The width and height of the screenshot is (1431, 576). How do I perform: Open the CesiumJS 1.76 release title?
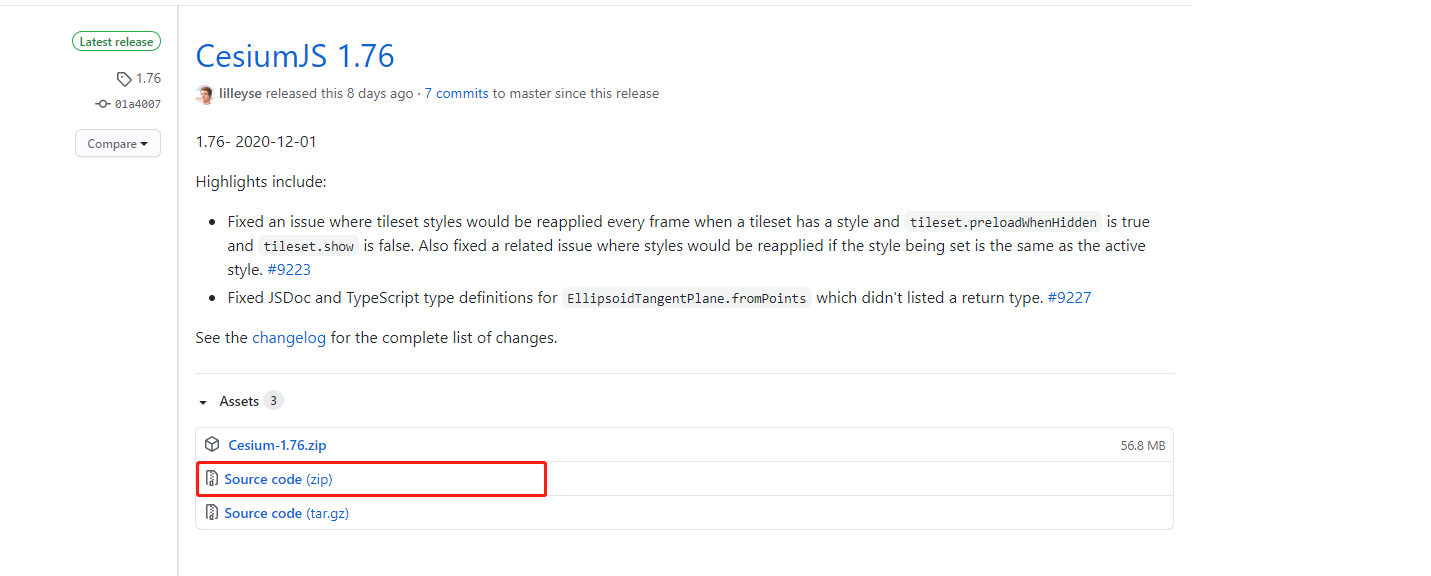tap(295, 56)
